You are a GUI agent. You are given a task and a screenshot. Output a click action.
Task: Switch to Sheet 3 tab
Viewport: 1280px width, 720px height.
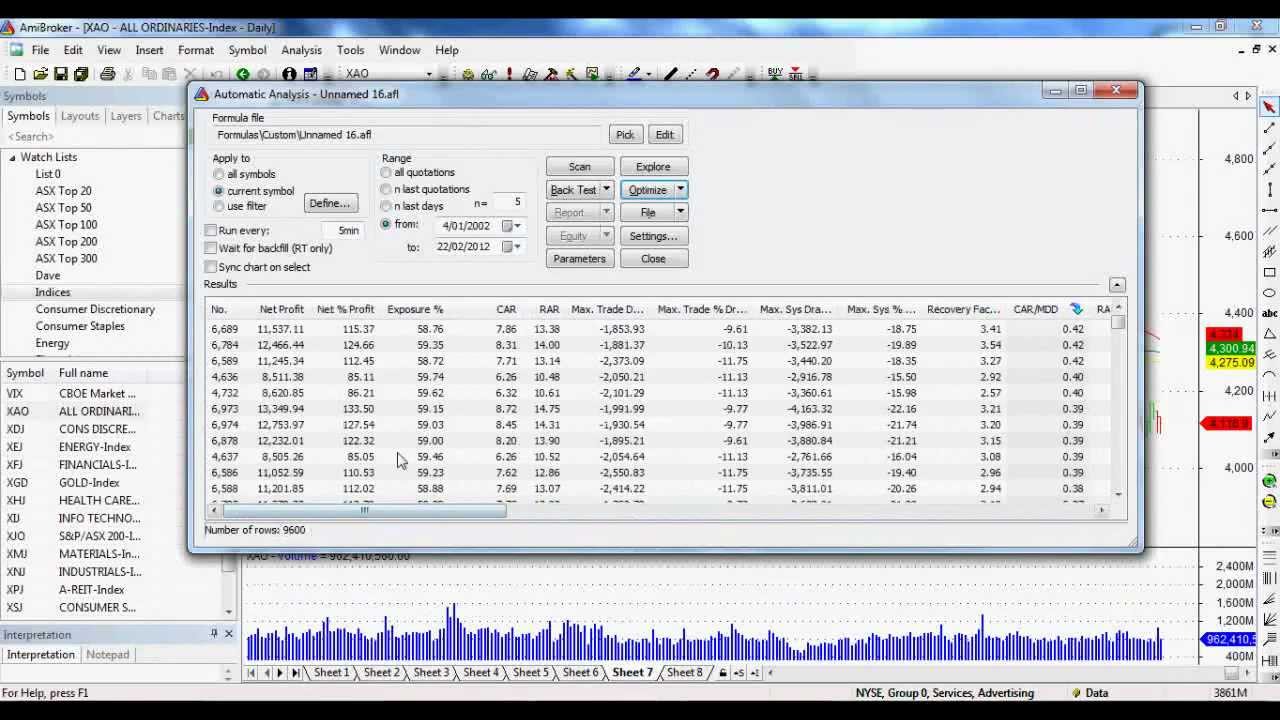point(431,673)
